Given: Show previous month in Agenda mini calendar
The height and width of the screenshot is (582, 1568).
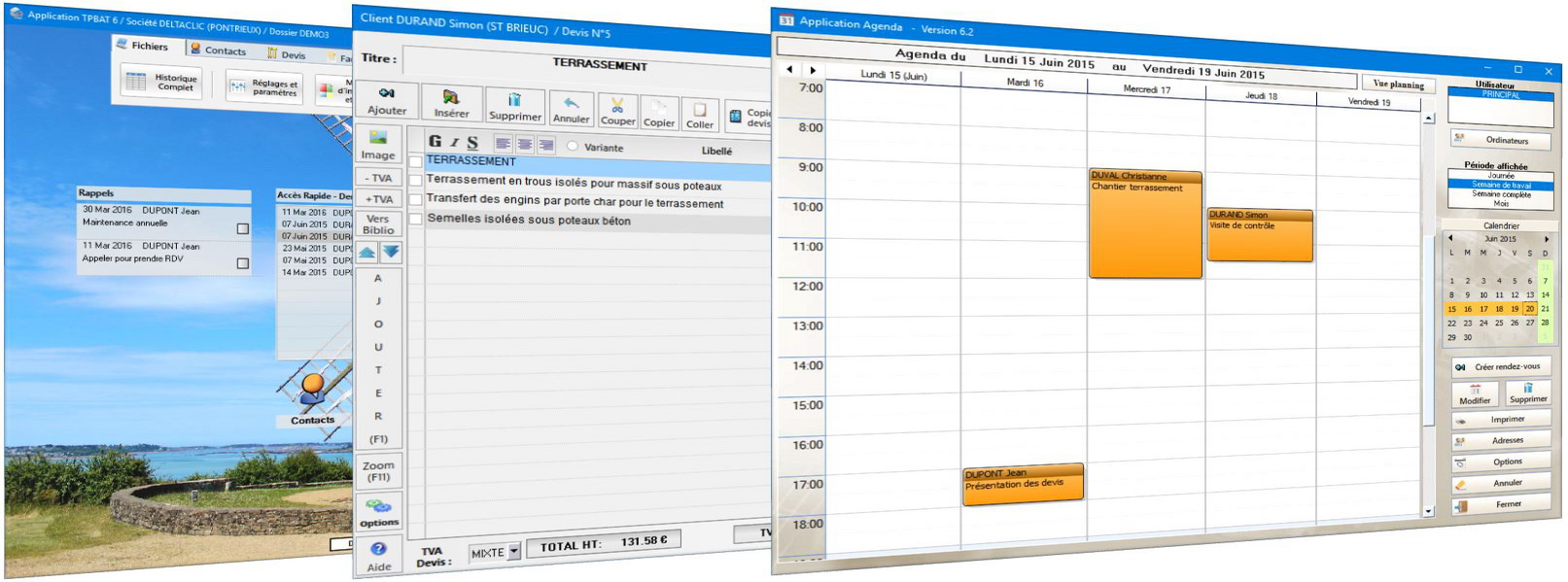Looking at the screenshot, I should click(x=1450, y=238).
